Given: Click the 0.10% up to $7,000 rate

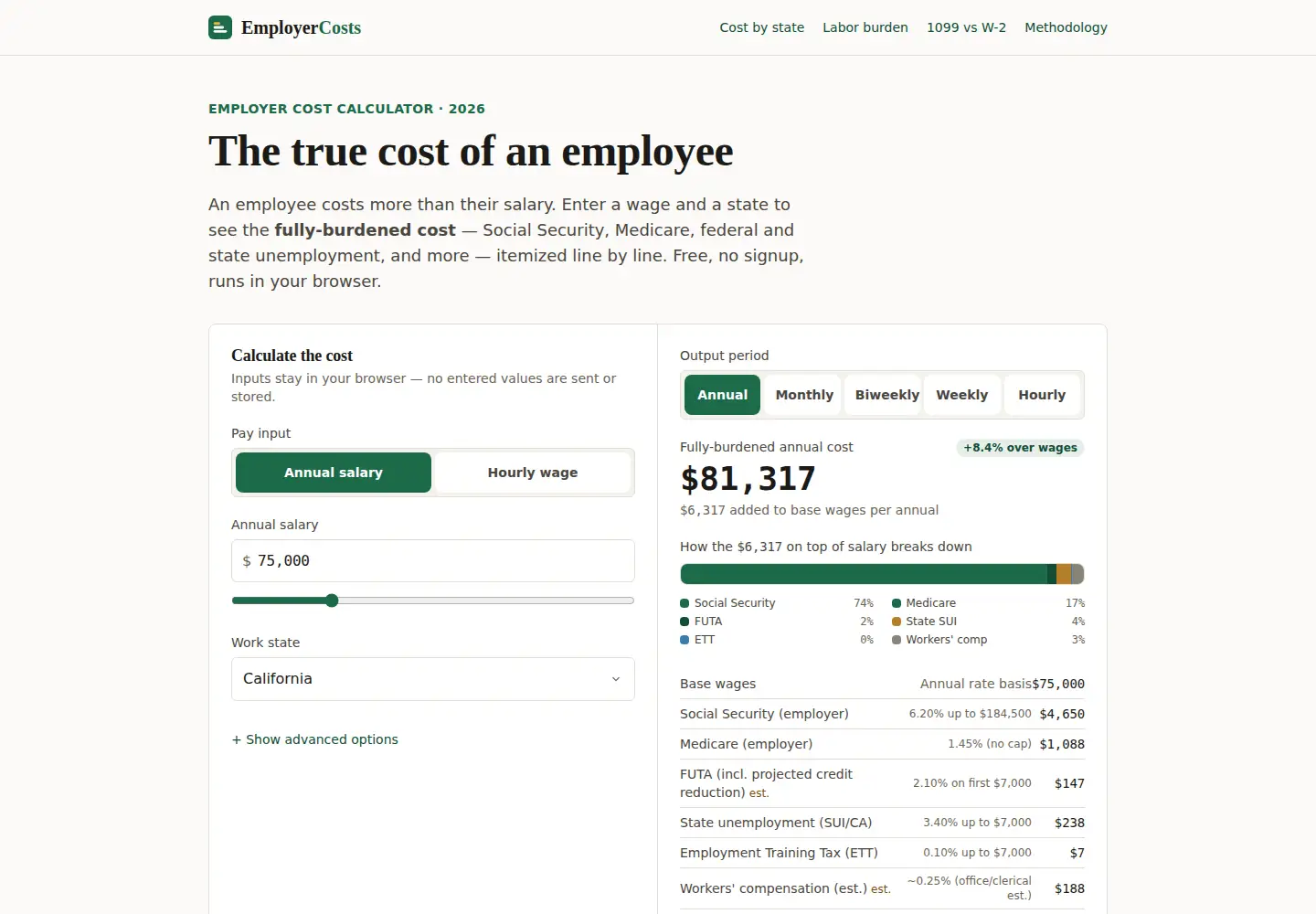Looking at the screenshot, I should click(977, 853).
